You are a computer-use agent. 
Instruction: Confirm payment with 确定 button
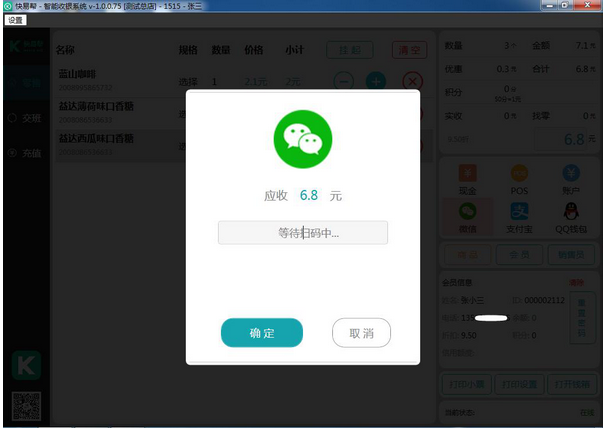point(262,333)
